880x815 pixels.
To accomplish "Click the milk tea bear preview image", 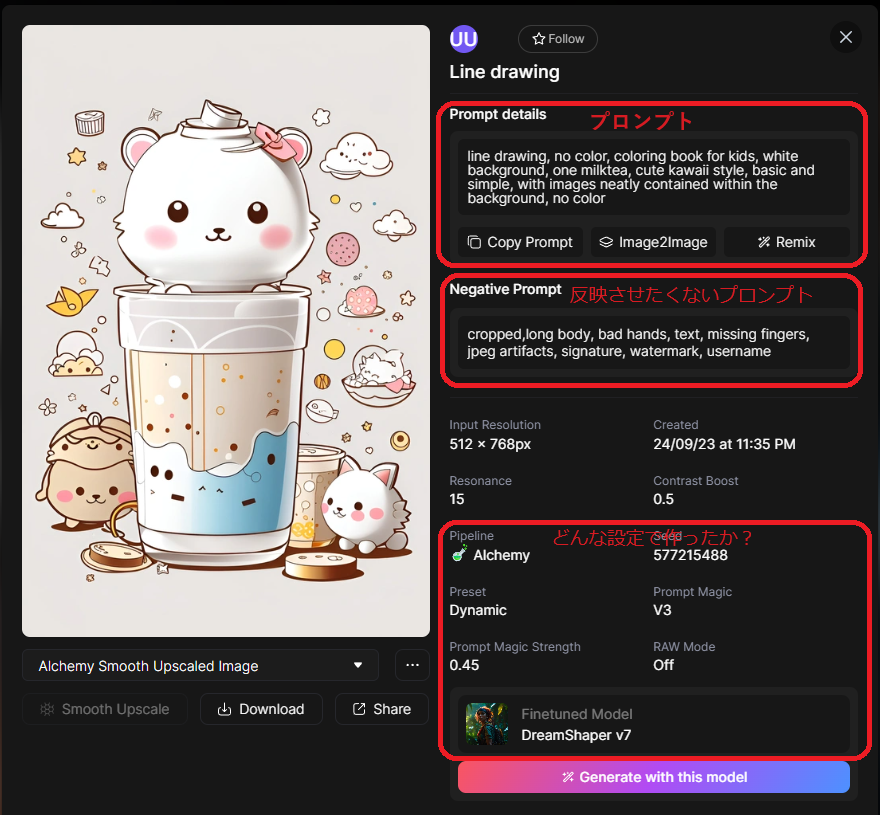I will [x=226, y=331].
